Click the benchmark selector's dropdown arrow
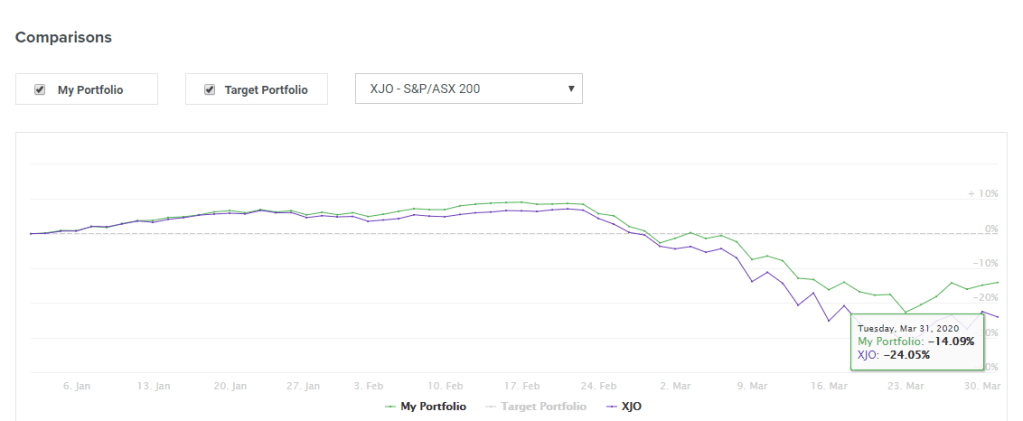This screenshot has width=1023, height=421. pos(571,88)
